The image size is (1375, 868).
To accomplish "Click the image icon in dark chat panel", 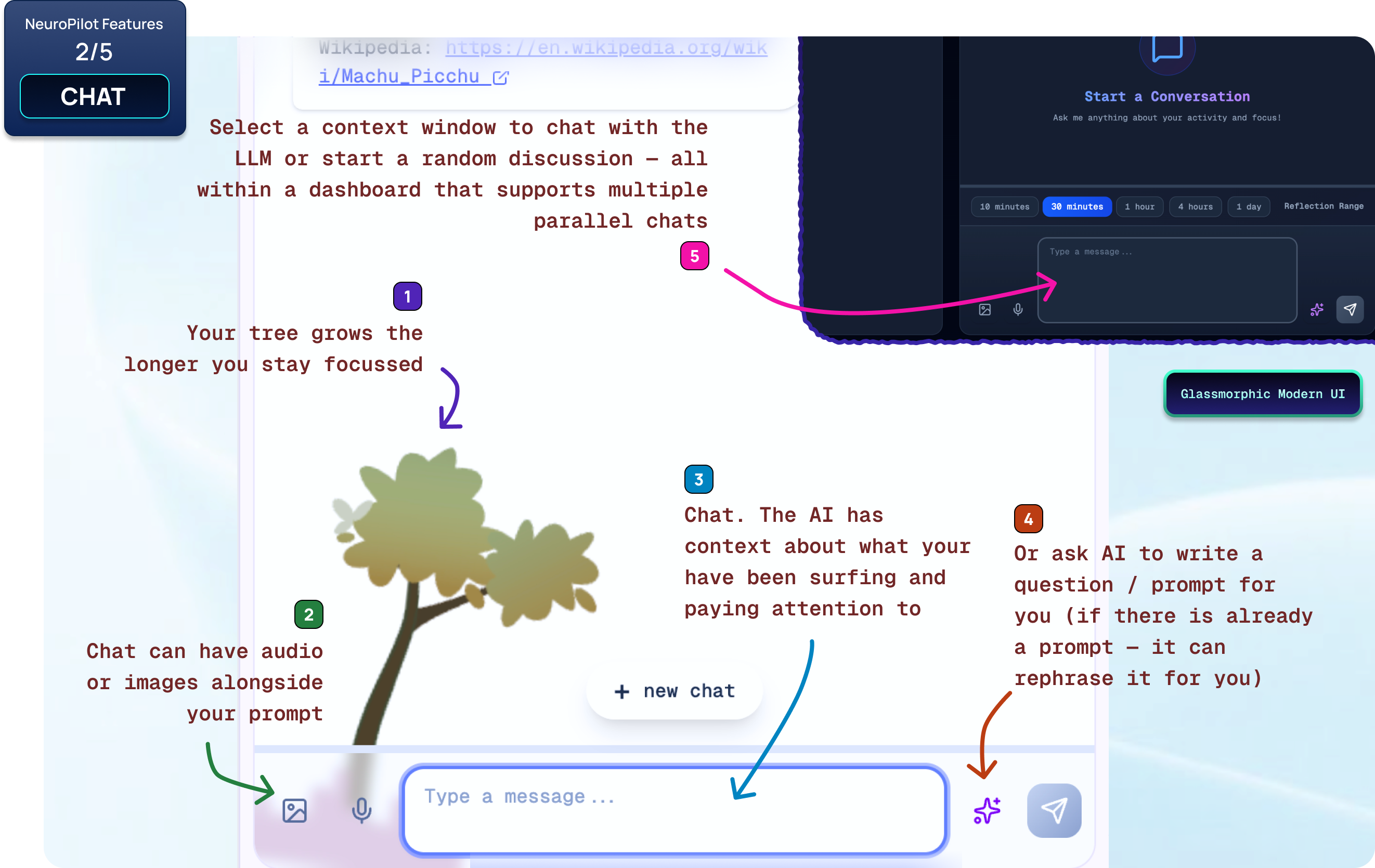I will [985, 309].
